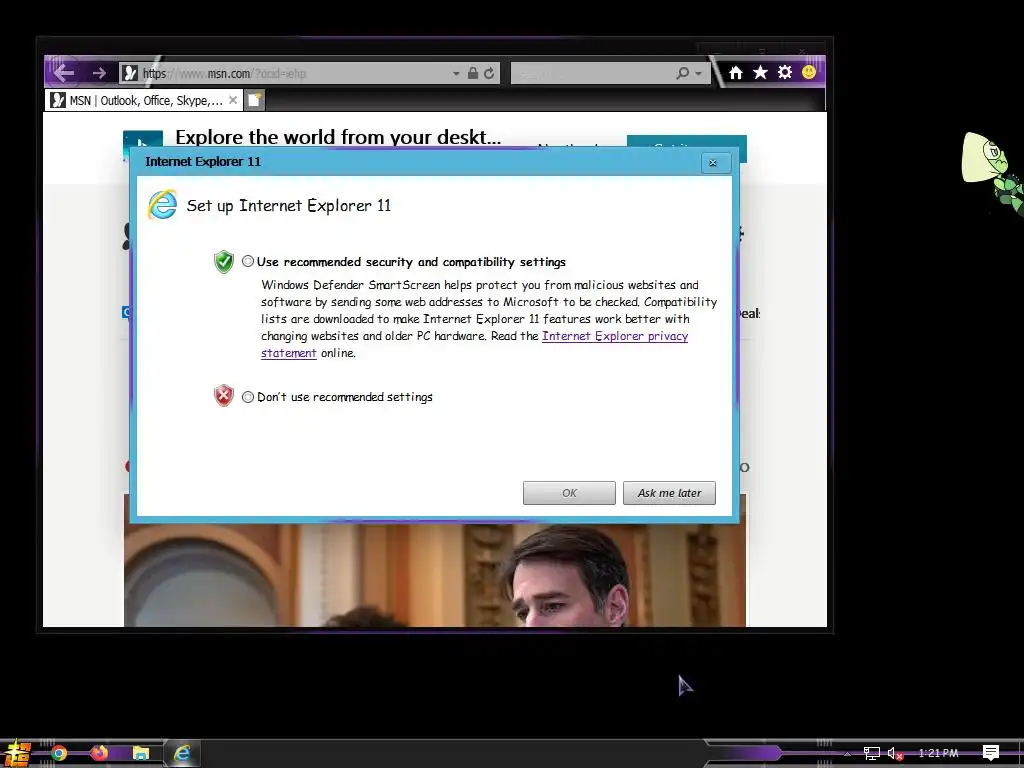This screenshot has height=768, width=1024.
Task: Click the search magnifier icon
Action: [682, 73]
